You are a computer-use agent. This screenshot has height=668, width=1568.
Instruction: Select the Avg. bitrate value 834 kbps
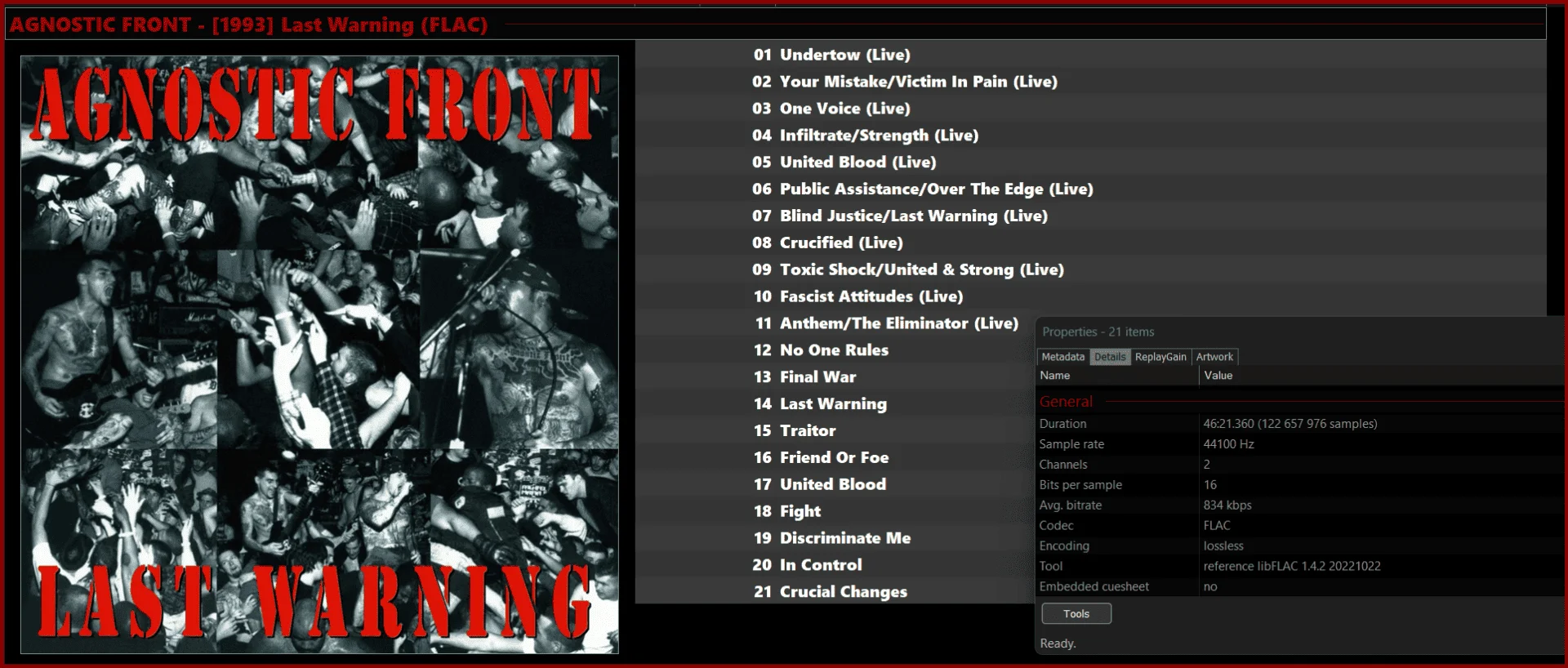(1227, 505)
